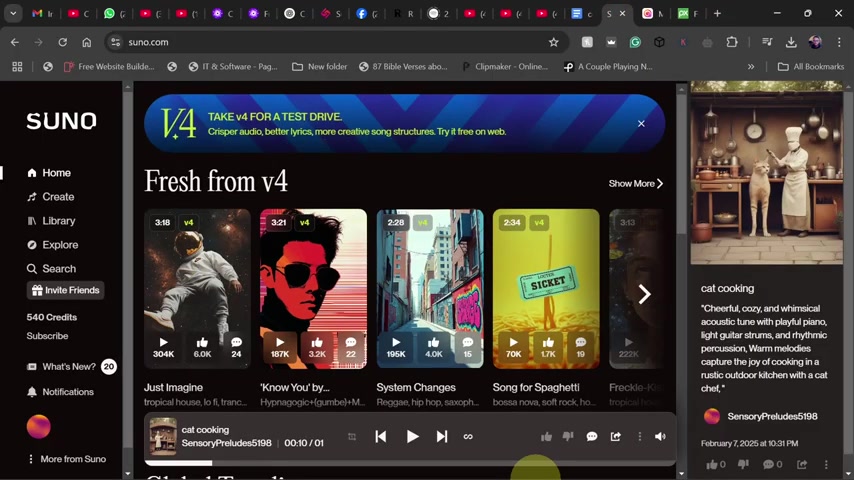The width and height of the screenshot is (854, 480).
Task: Open the Create page in sidebar
Action: pyautogui.click(x=51, y=197)
